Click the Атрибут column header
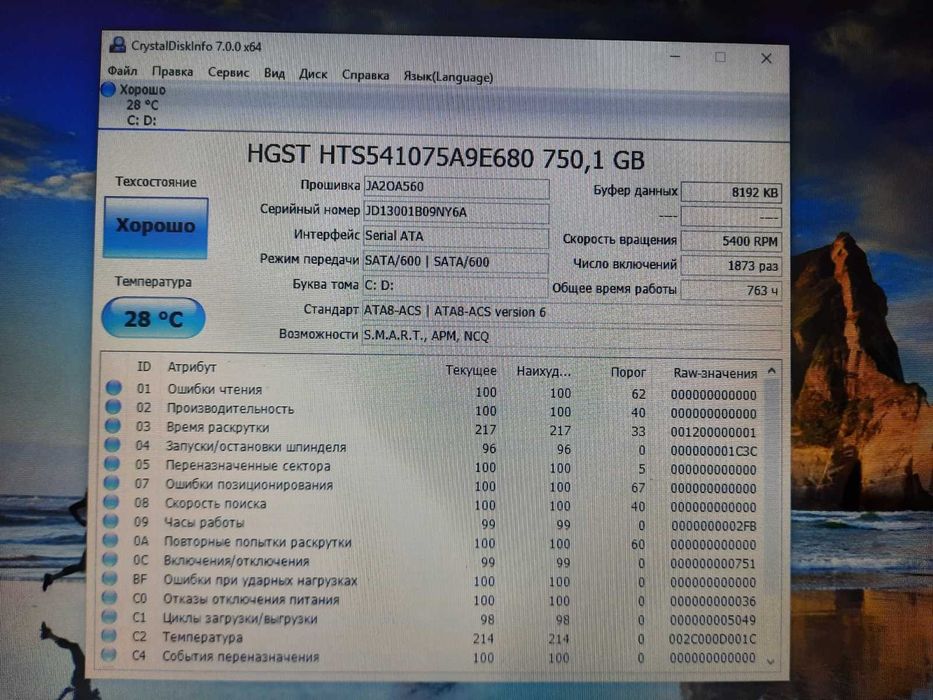Screen dimensions: 933x700 [x=192, y=367]
